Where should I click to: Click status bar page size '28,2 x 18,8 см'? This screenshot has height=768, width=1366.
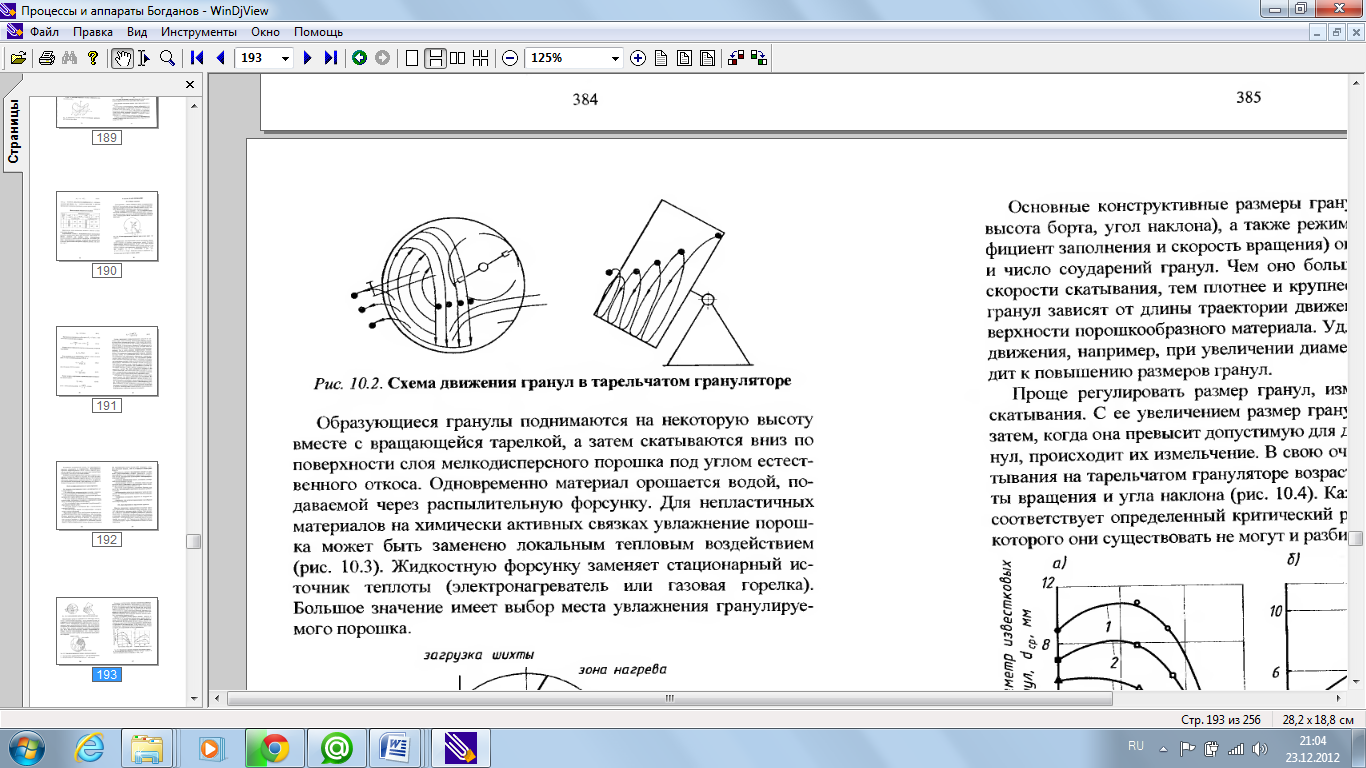tap(1318, 719)
